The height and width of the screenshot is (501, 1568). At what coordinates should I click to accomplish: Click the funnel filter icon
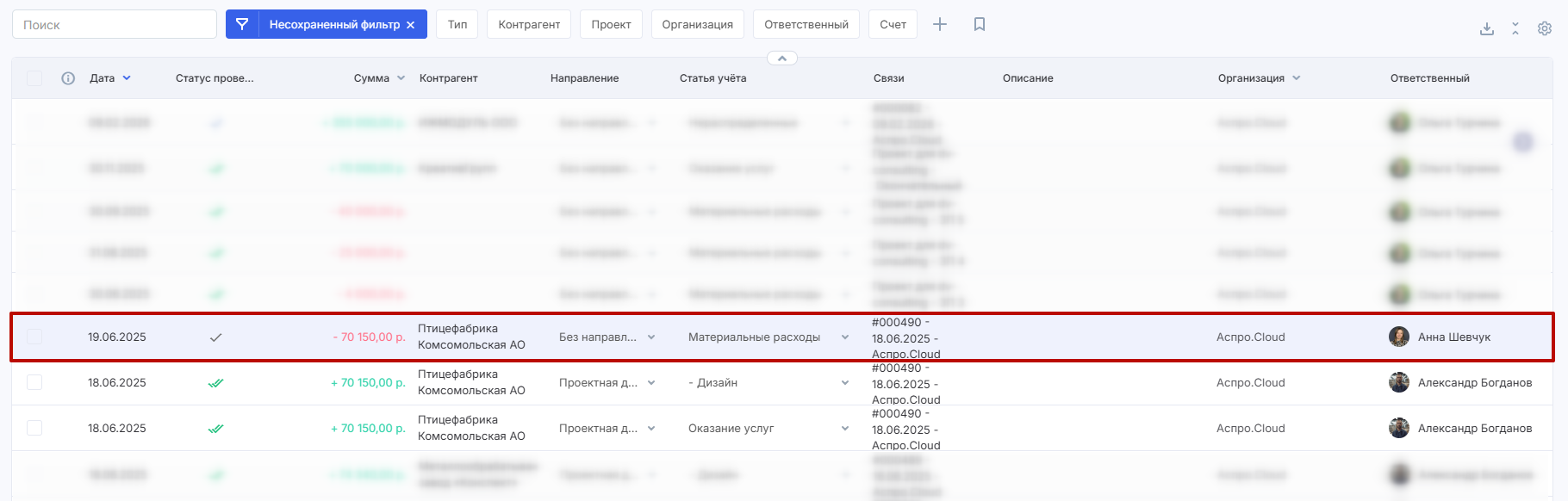click(x=242, y=25)
